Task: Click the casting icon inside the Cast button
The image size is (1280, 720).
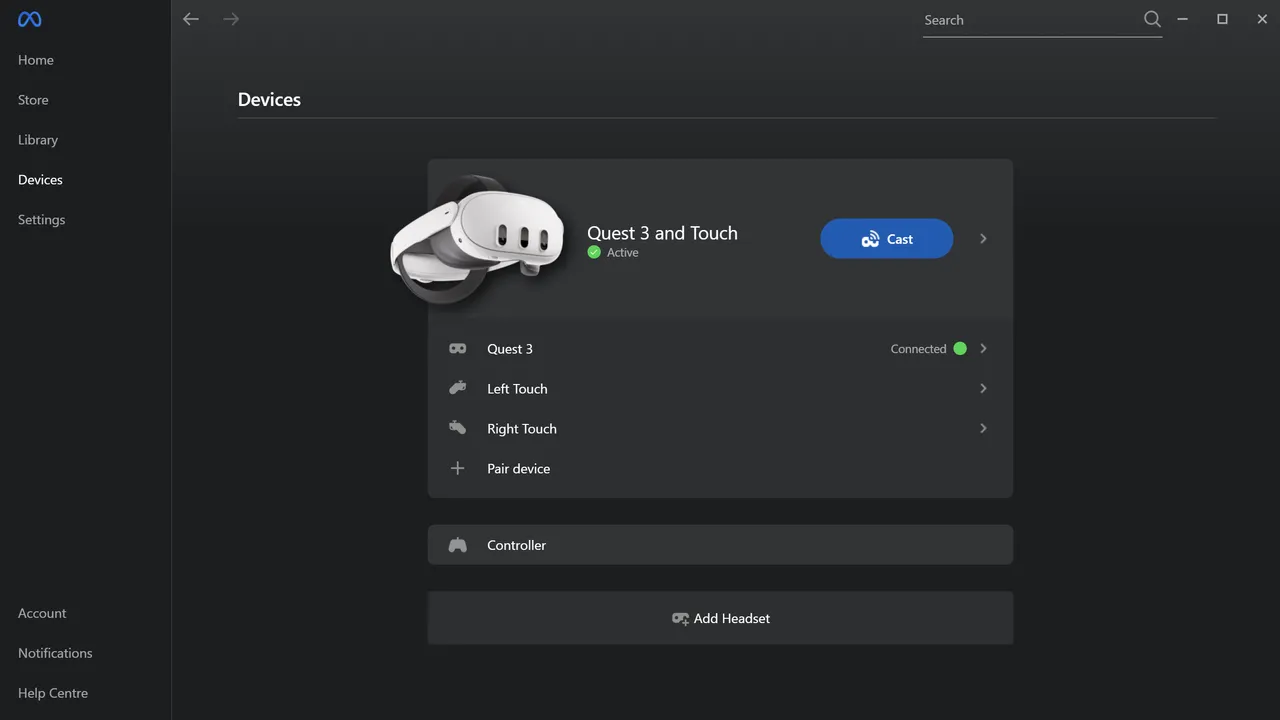Action: tap(868, 239)
